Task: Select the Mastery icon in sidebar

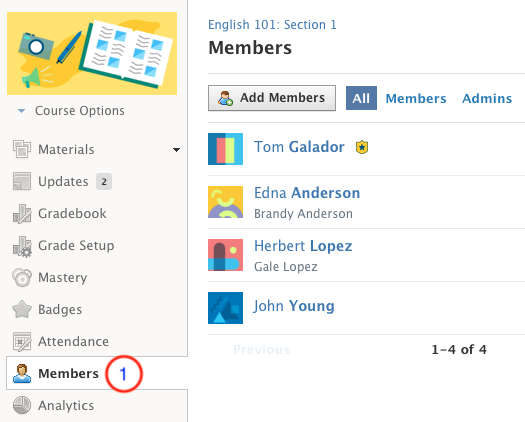Action: pyautogui.click(x=22, y=277)
